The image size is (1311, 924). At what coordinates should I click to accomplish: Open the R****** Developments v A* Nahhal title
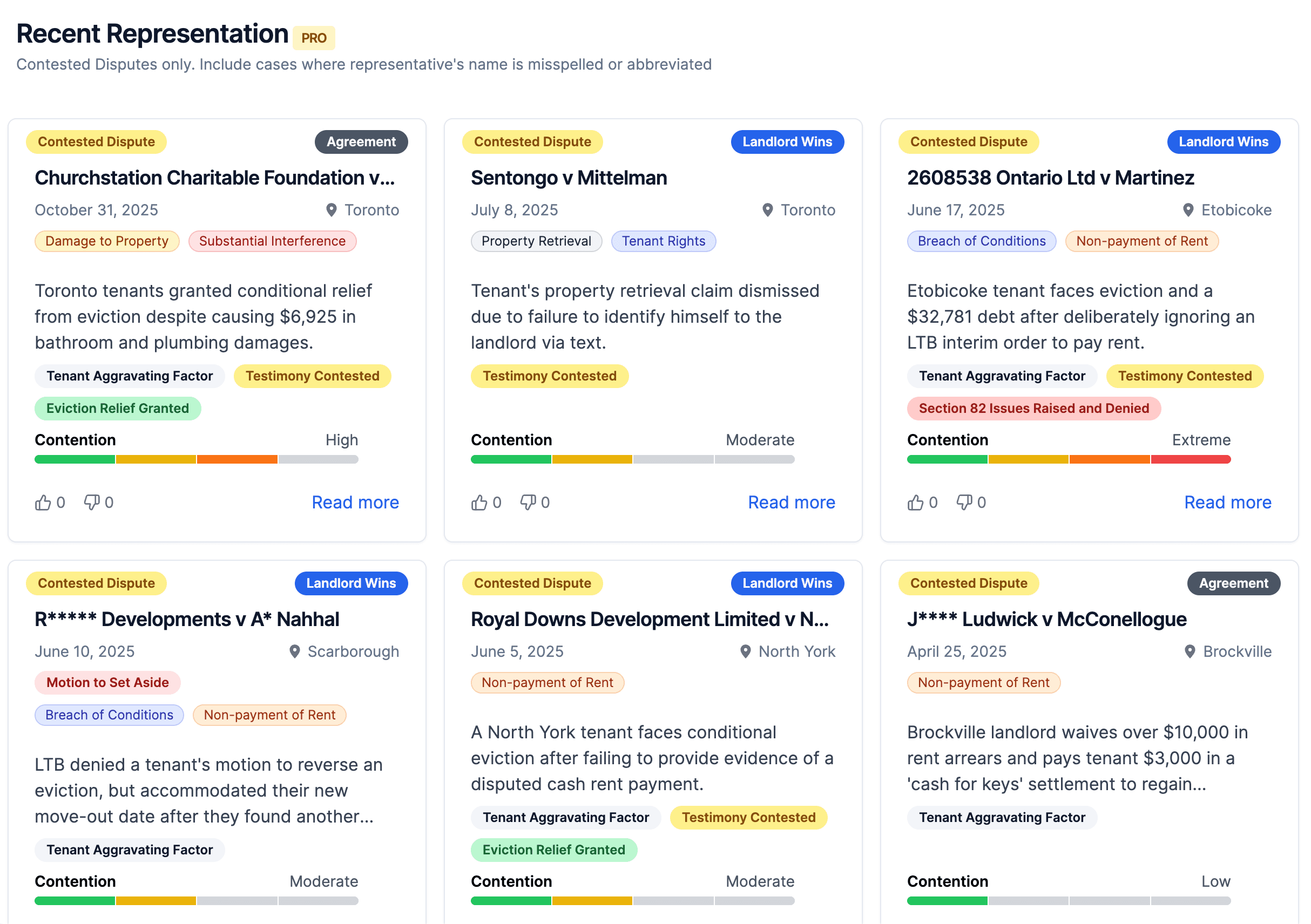pyautogui.click(x=187, y=619)
